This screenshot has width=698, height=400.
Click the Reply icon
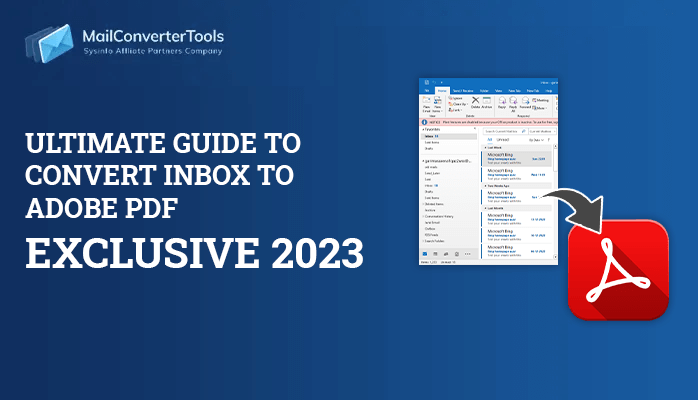point(502,100)
